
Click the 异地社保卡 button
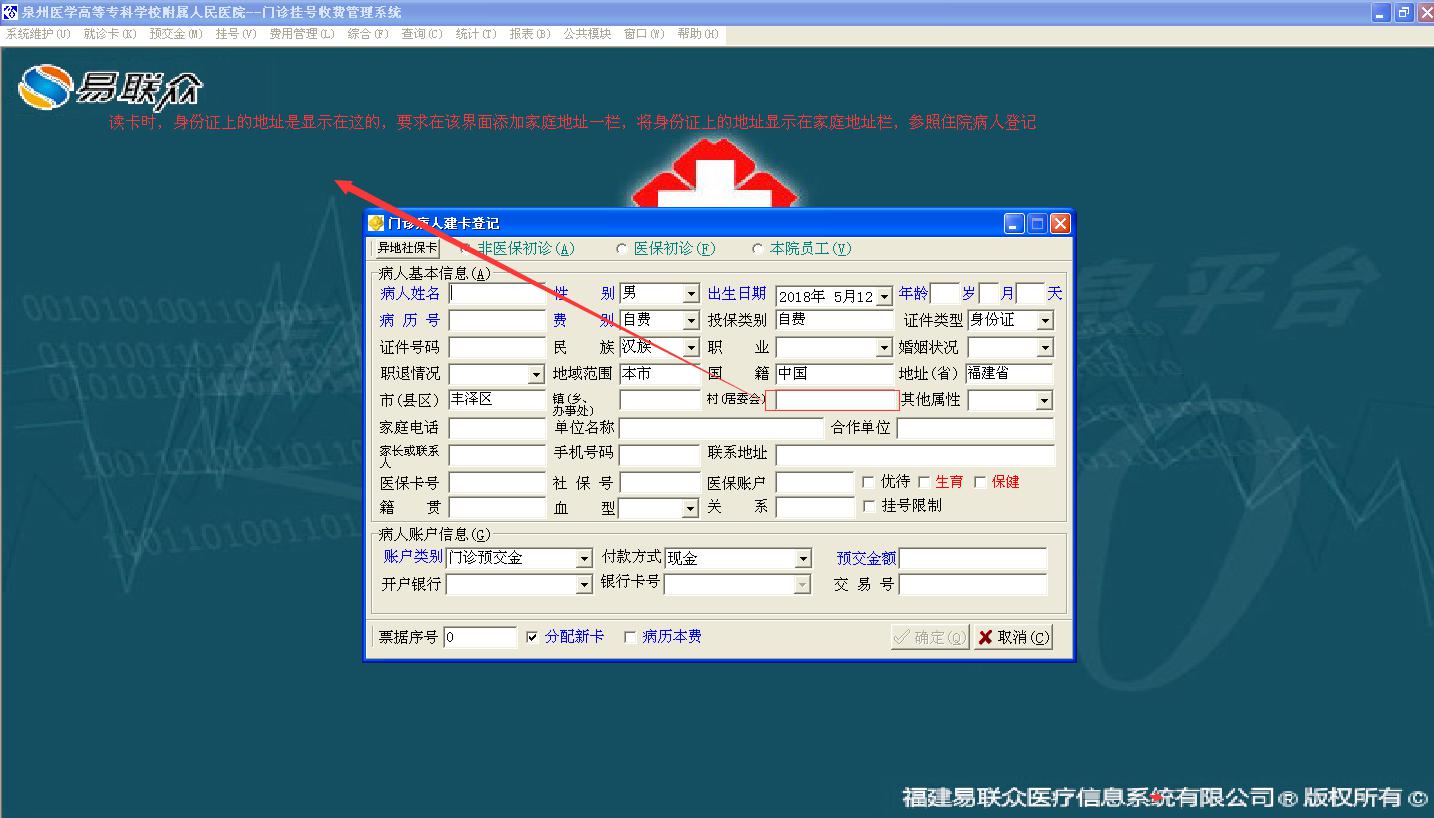tap(406, 248)
